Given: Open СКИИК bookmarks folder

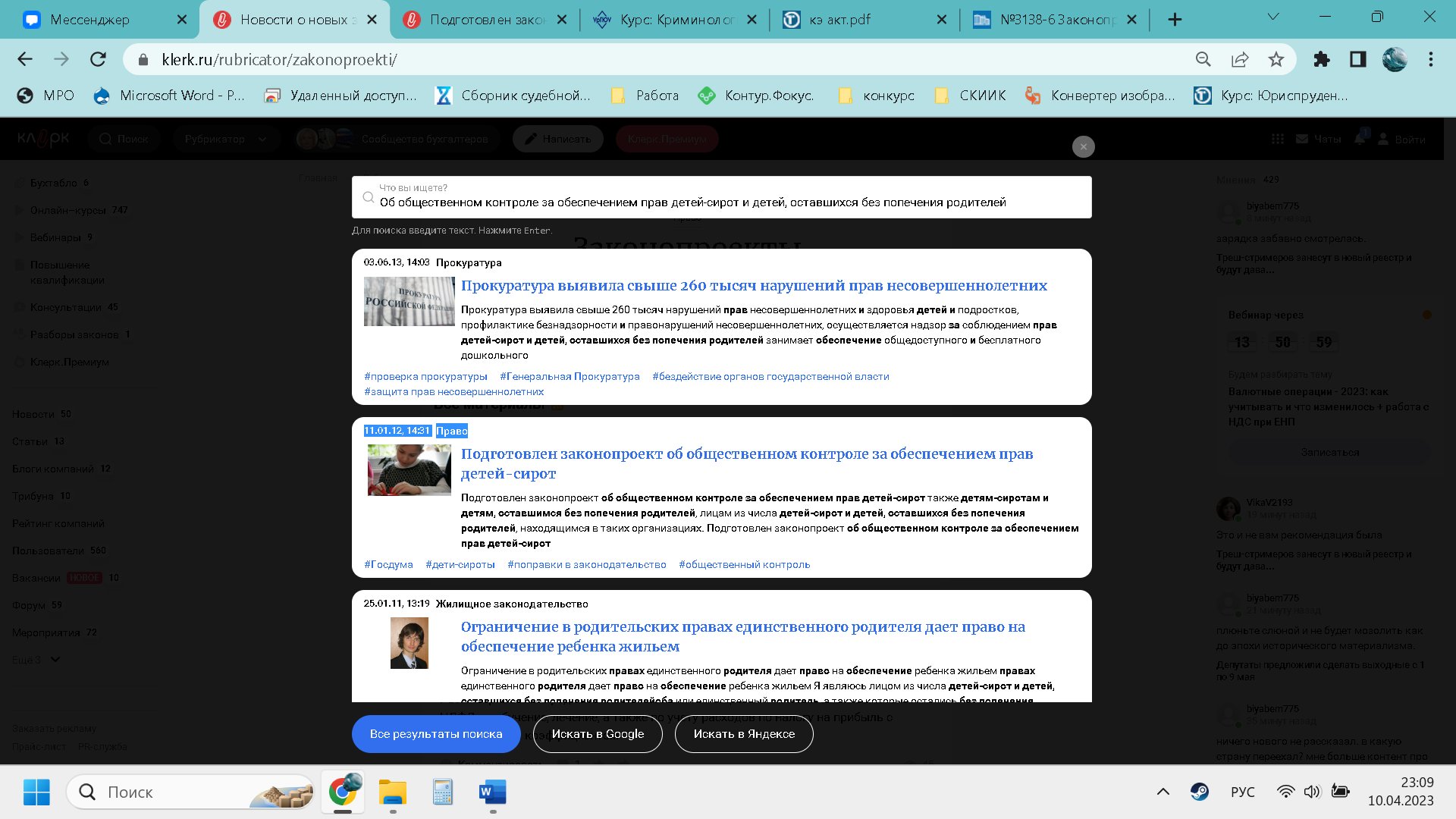Looking at the screenshot, I should (x=971, y=96).
